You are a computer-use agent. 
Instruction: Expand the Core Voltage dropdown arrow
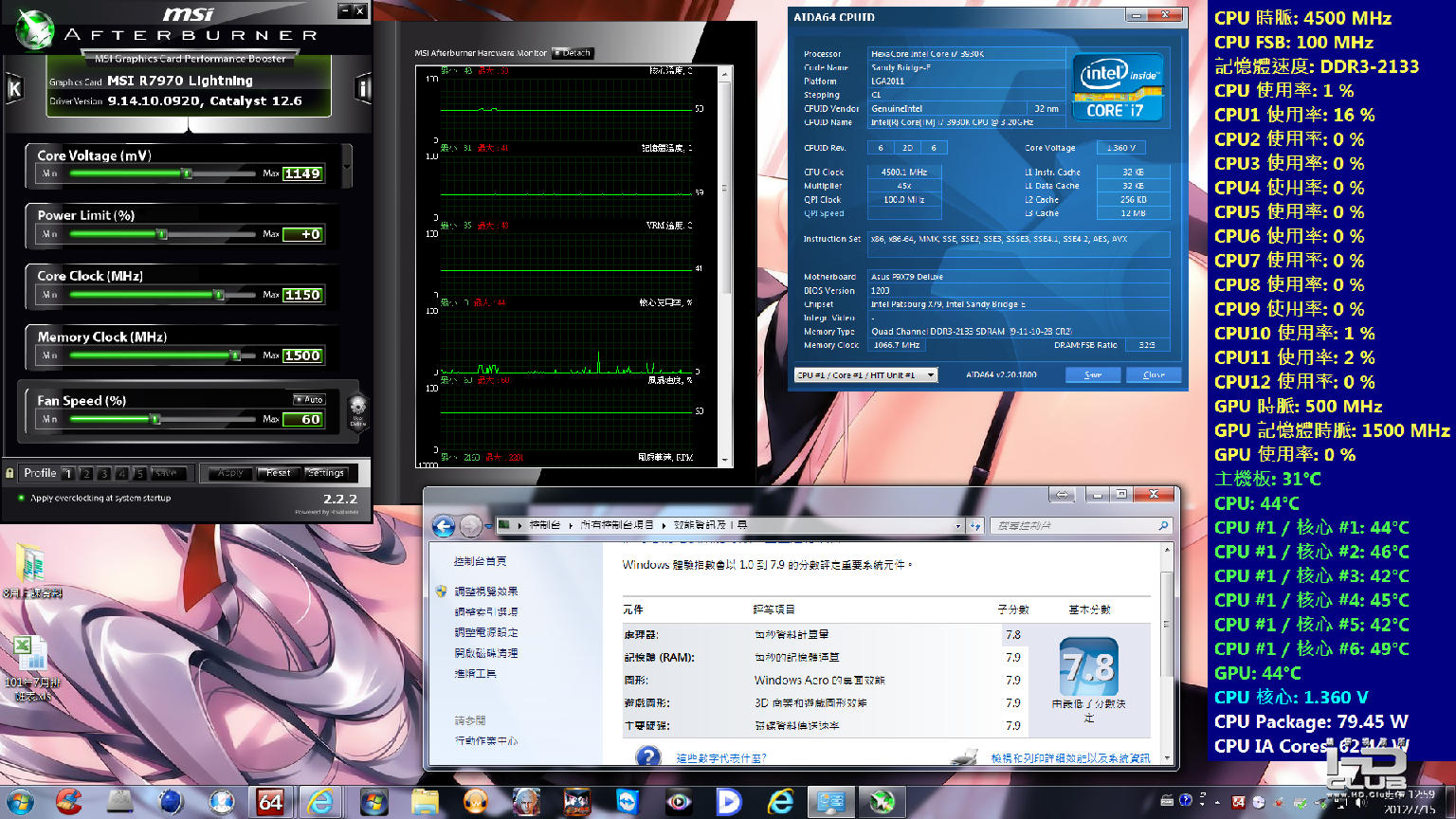tap(347, 167)
